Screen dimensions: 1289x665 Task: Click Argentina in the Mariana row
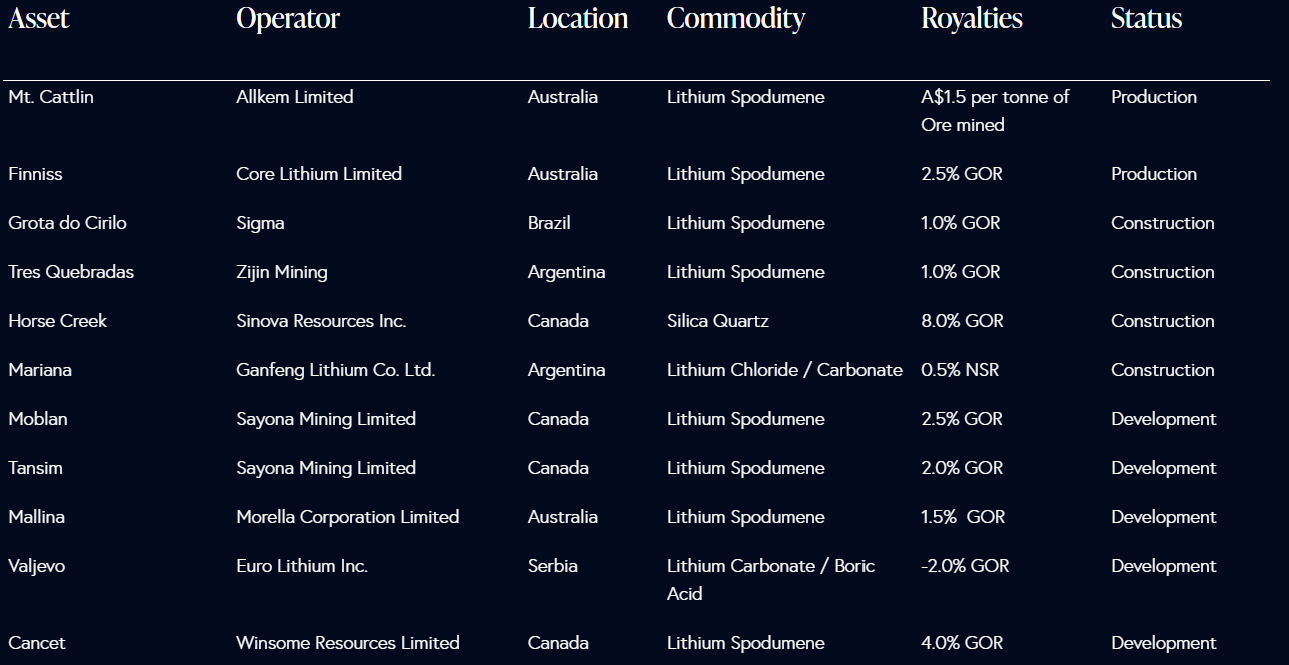click(567, 370)
